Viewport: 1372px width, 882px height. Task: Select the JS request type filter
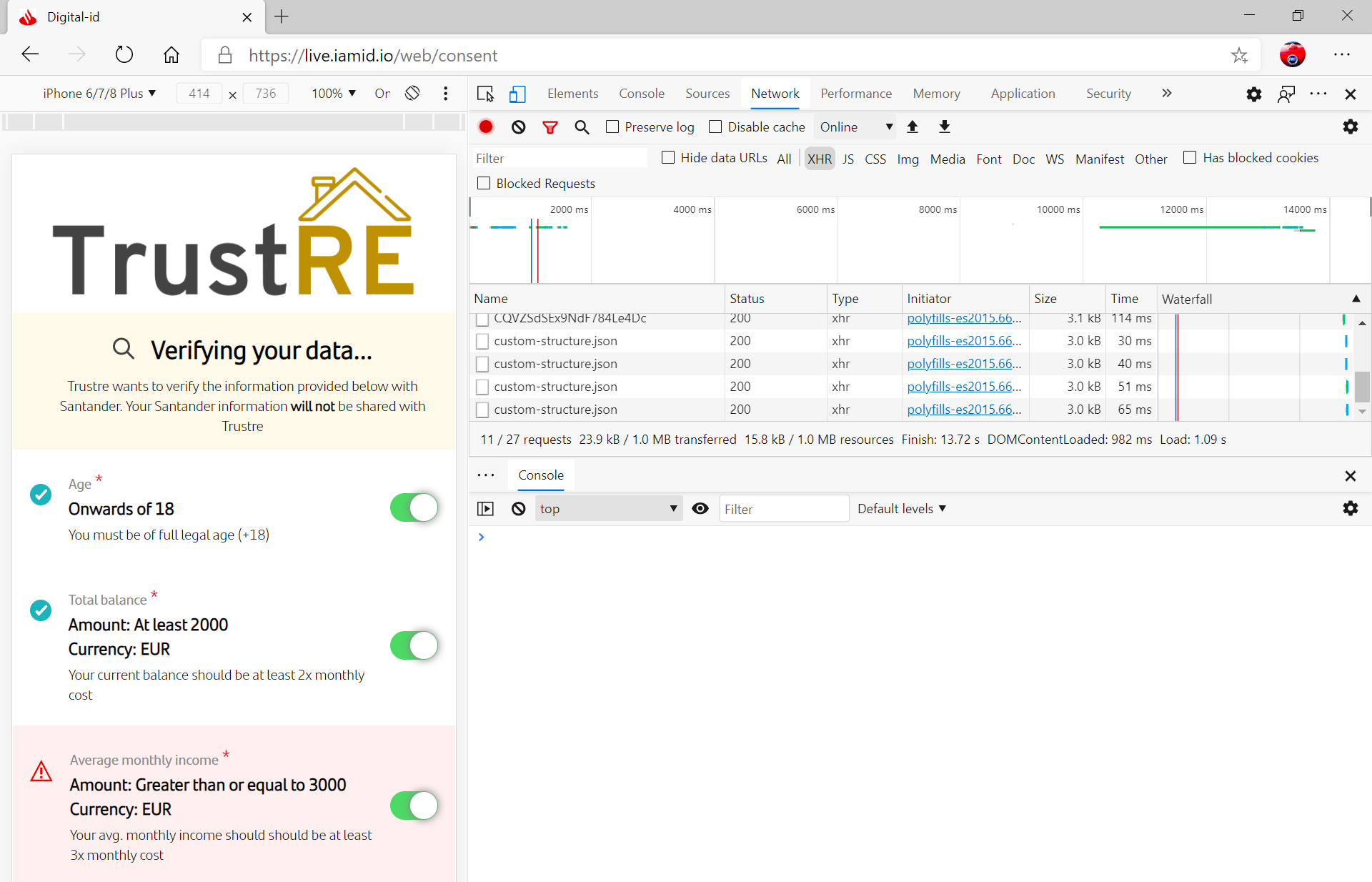[848, 159]
